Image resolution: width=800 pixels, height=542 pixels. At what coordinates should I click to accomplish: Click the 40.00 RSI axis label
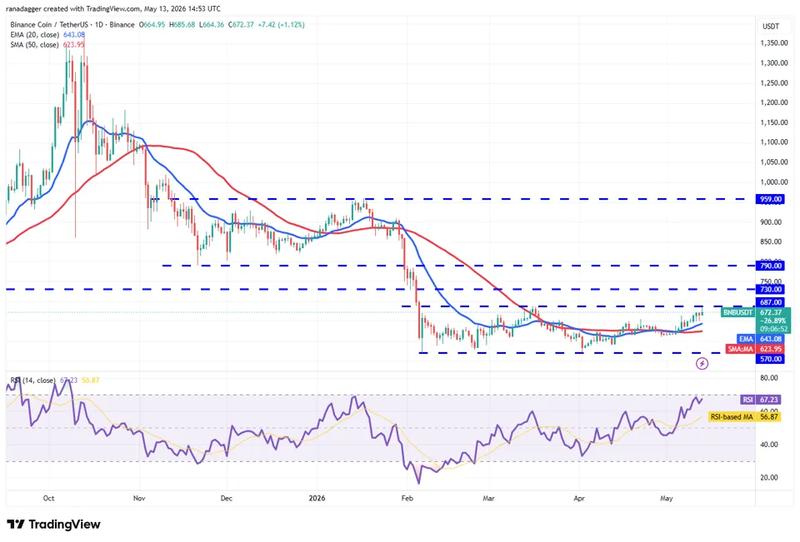point(769,445)
